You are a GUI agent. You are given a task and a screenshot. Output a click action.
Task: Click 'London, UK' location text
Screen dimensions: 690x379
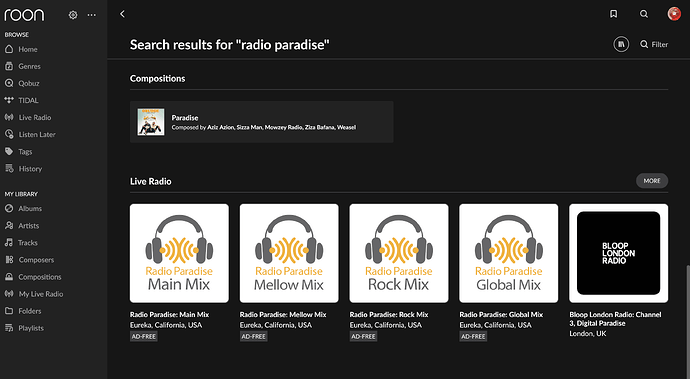(587, 334)
